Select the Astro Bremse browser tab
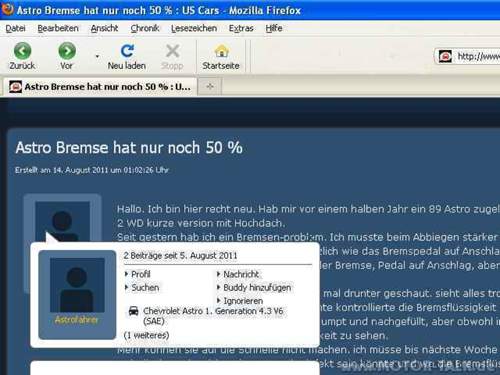500x375 pixels. (x=99, y=87)
